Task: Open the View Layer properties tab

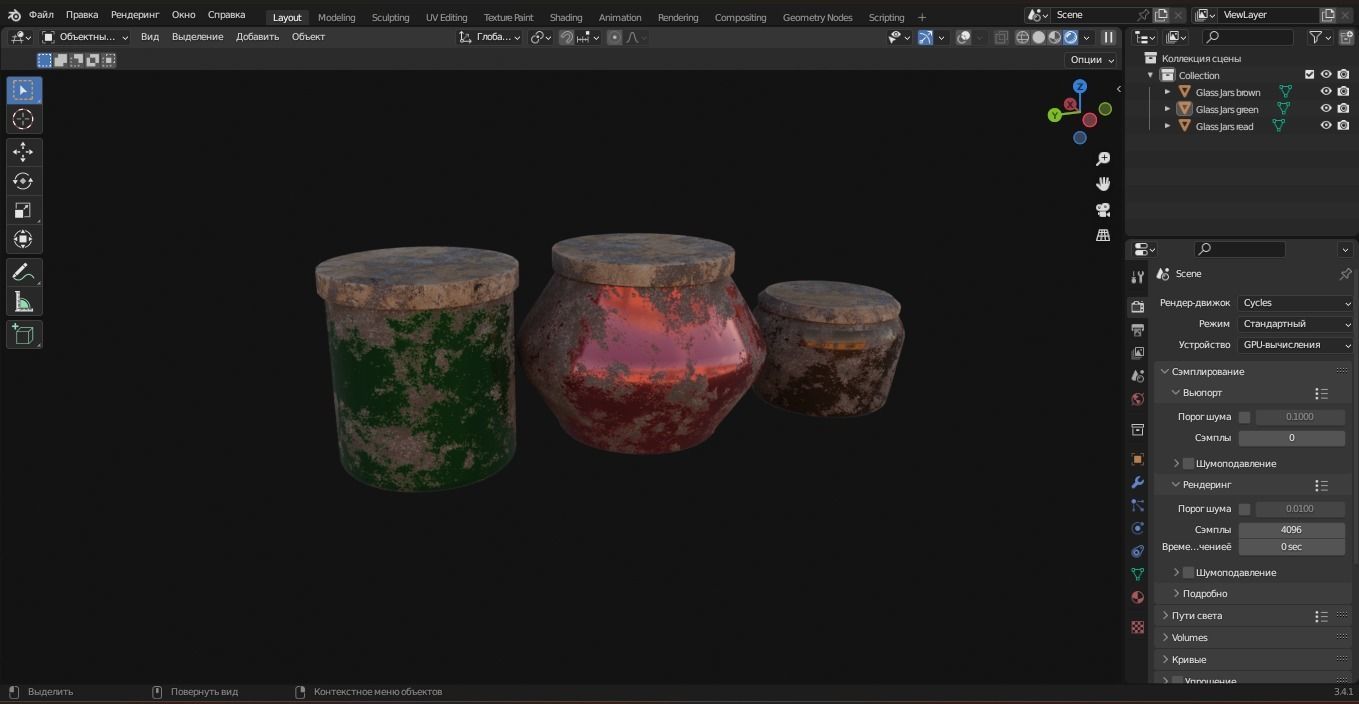Action: [1137, 353]
